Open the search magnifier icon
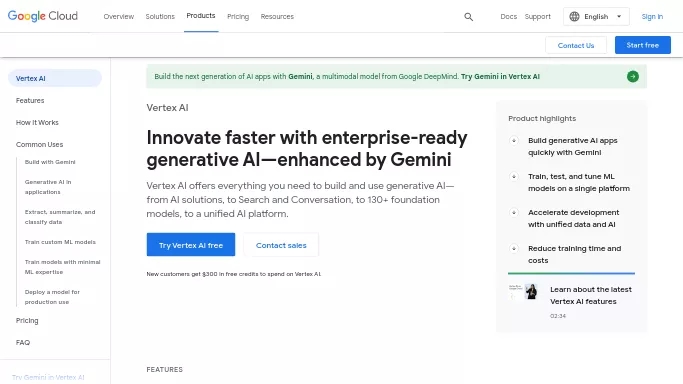This screenshot has height=384, width=683. (468, 17)
